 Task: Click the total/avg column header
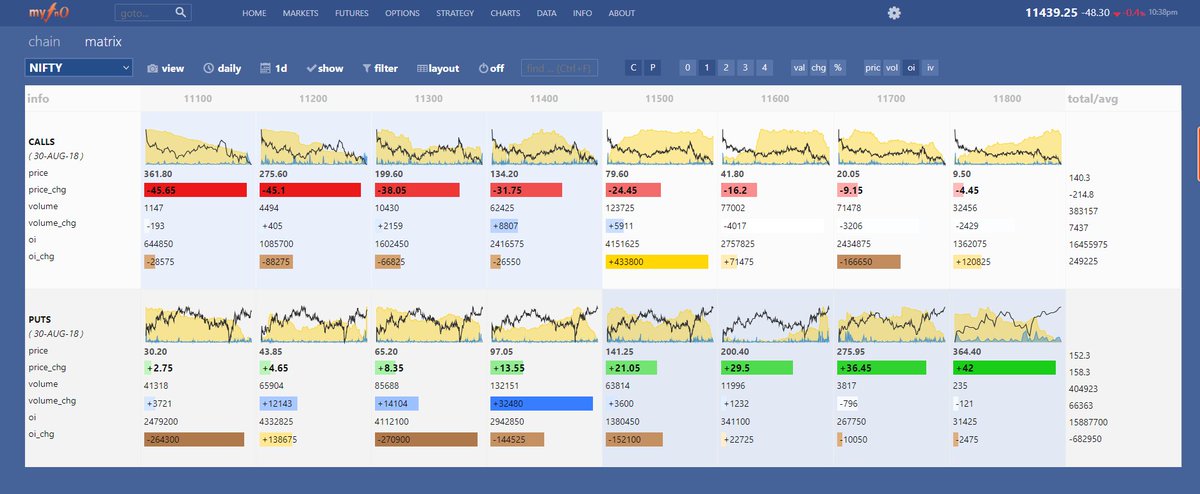(x=1091, y=99)
